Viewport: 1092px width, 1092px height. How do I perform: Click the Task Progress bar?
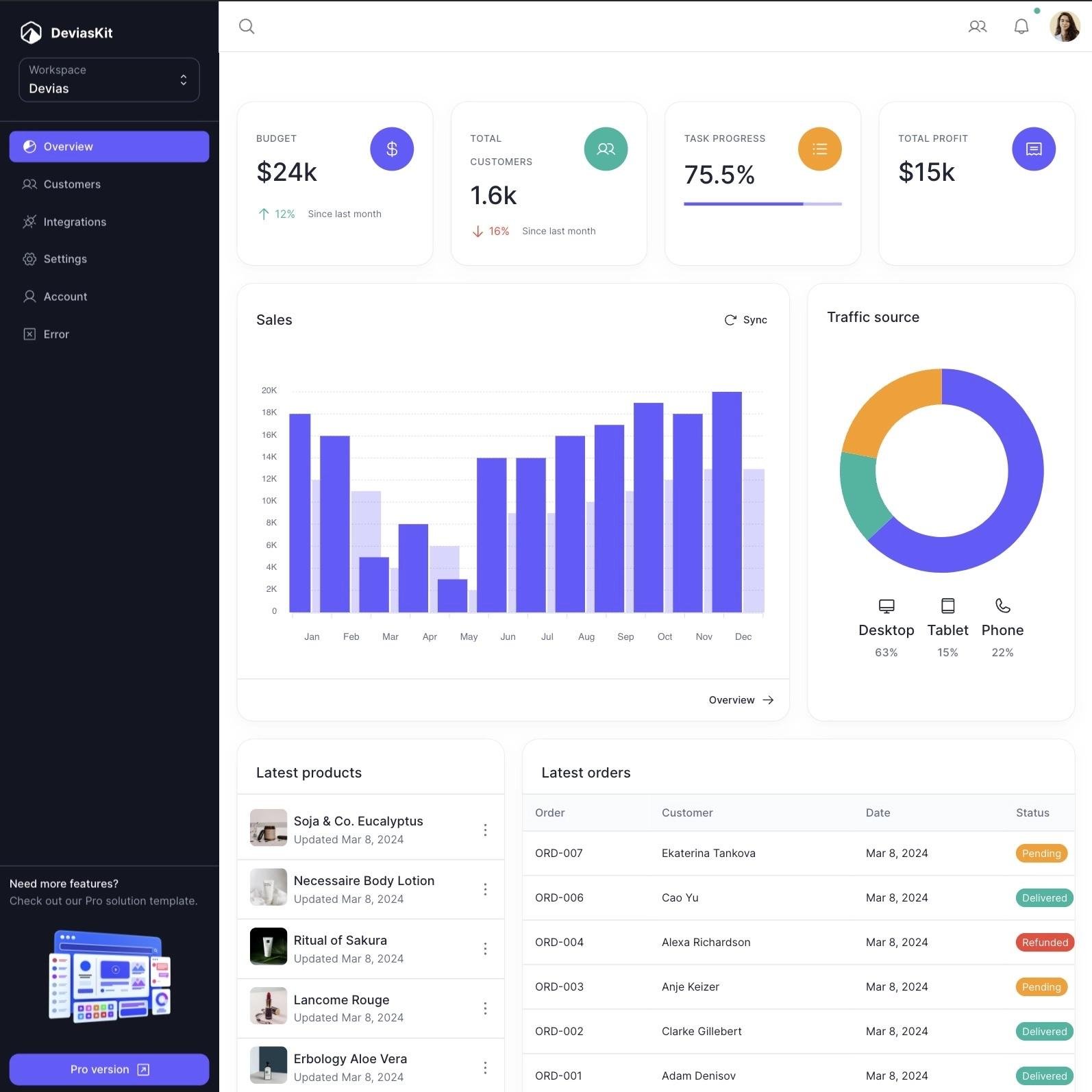[762, 203]
